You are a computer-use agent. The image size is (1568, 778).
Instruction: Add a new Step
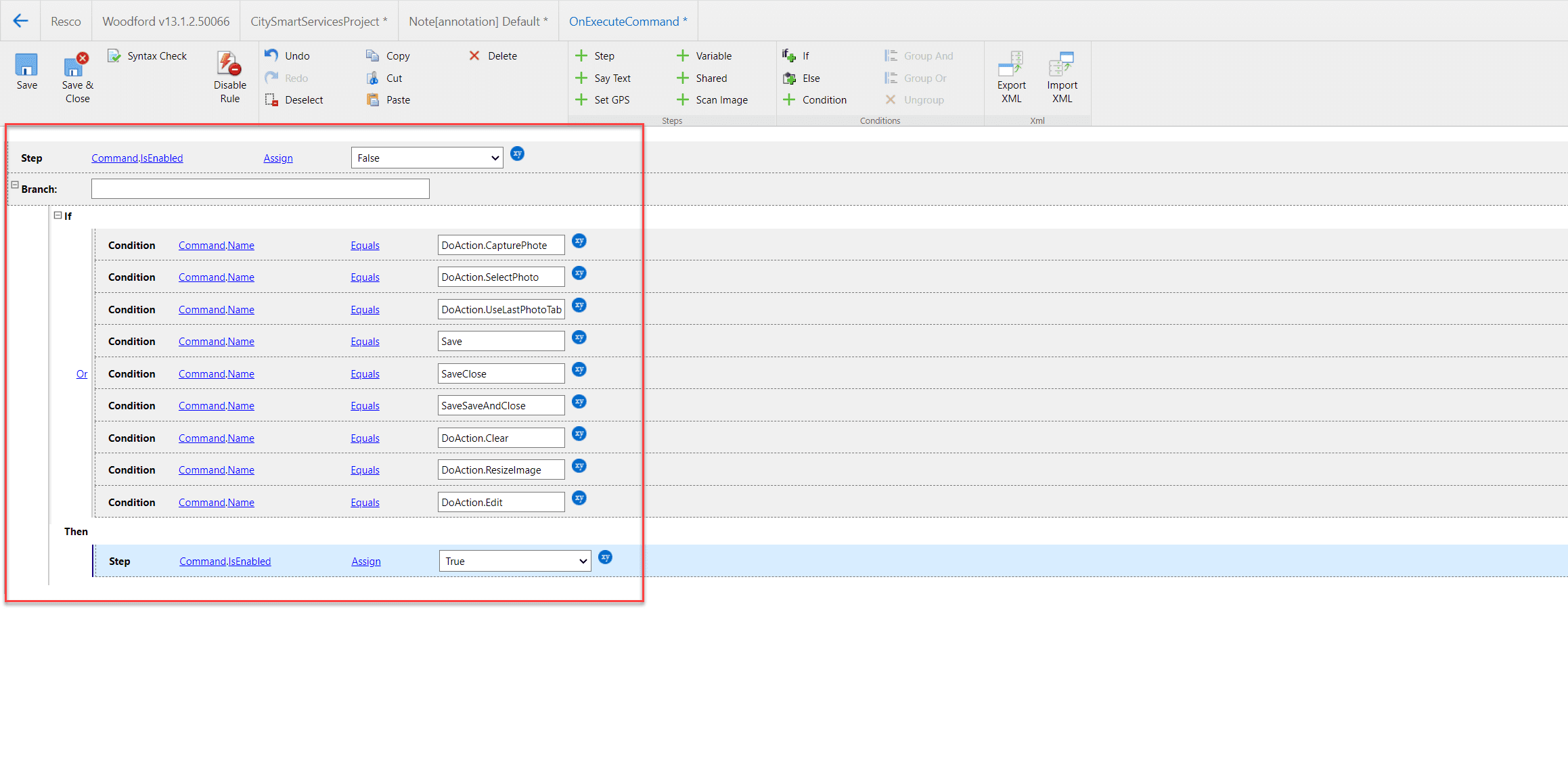595,56
